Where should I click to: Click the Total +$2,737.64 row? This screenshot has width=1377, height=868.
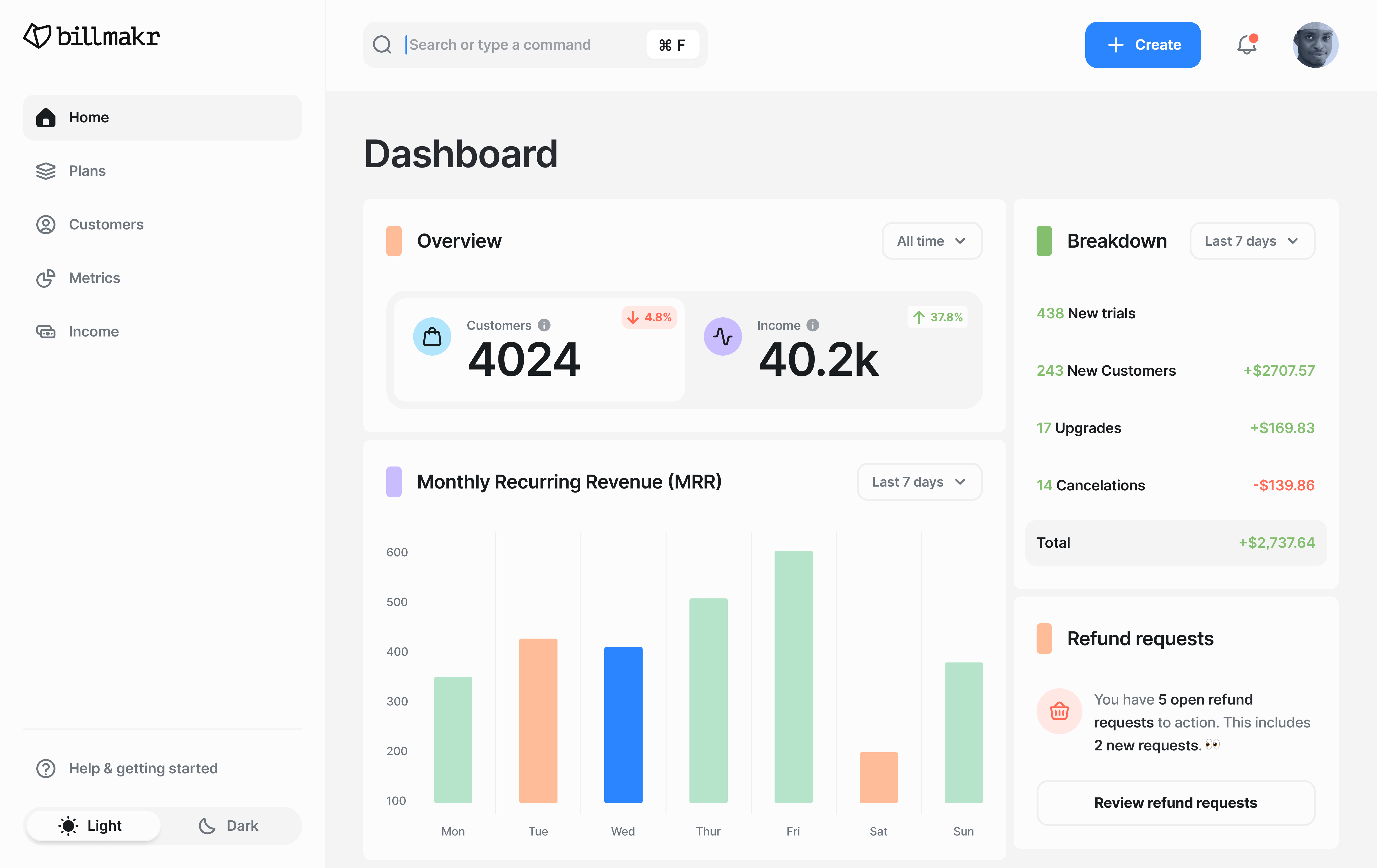pos(1176,543)
